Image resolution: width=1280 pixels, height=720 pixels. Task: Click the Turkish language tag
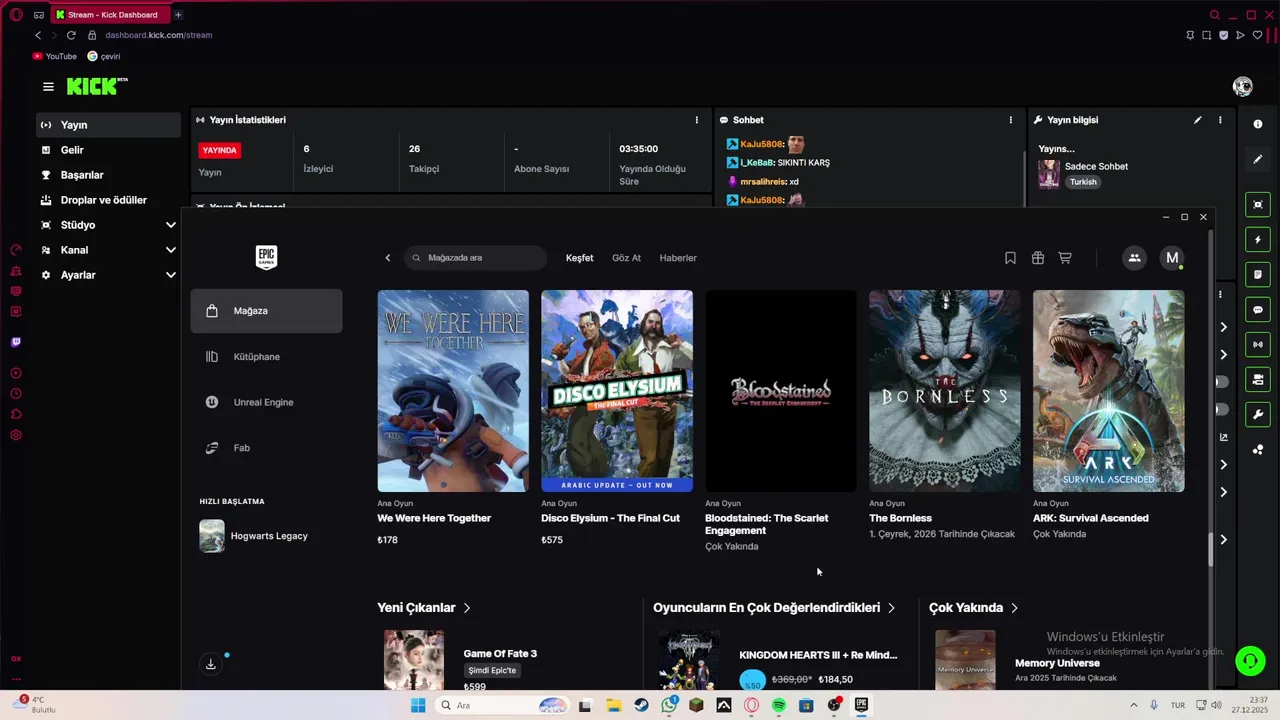click(1083, 182)
